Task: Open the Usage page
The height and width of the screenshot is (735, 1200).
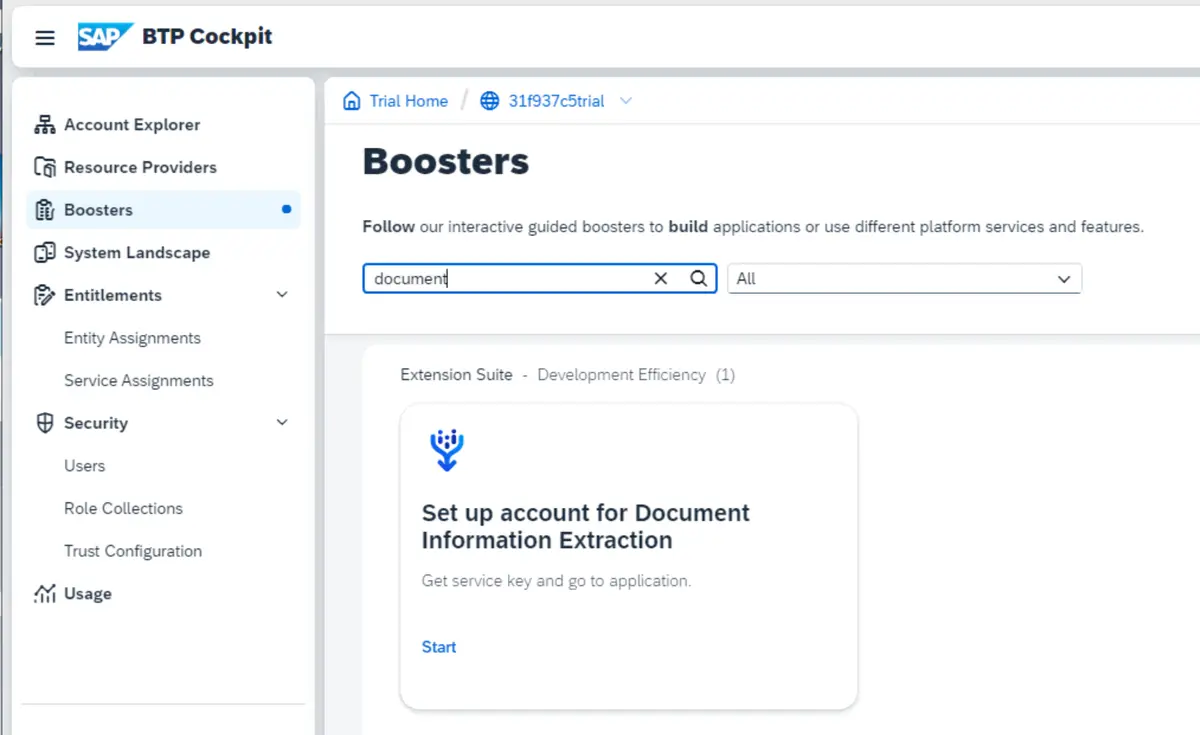Action: (87, 594)
